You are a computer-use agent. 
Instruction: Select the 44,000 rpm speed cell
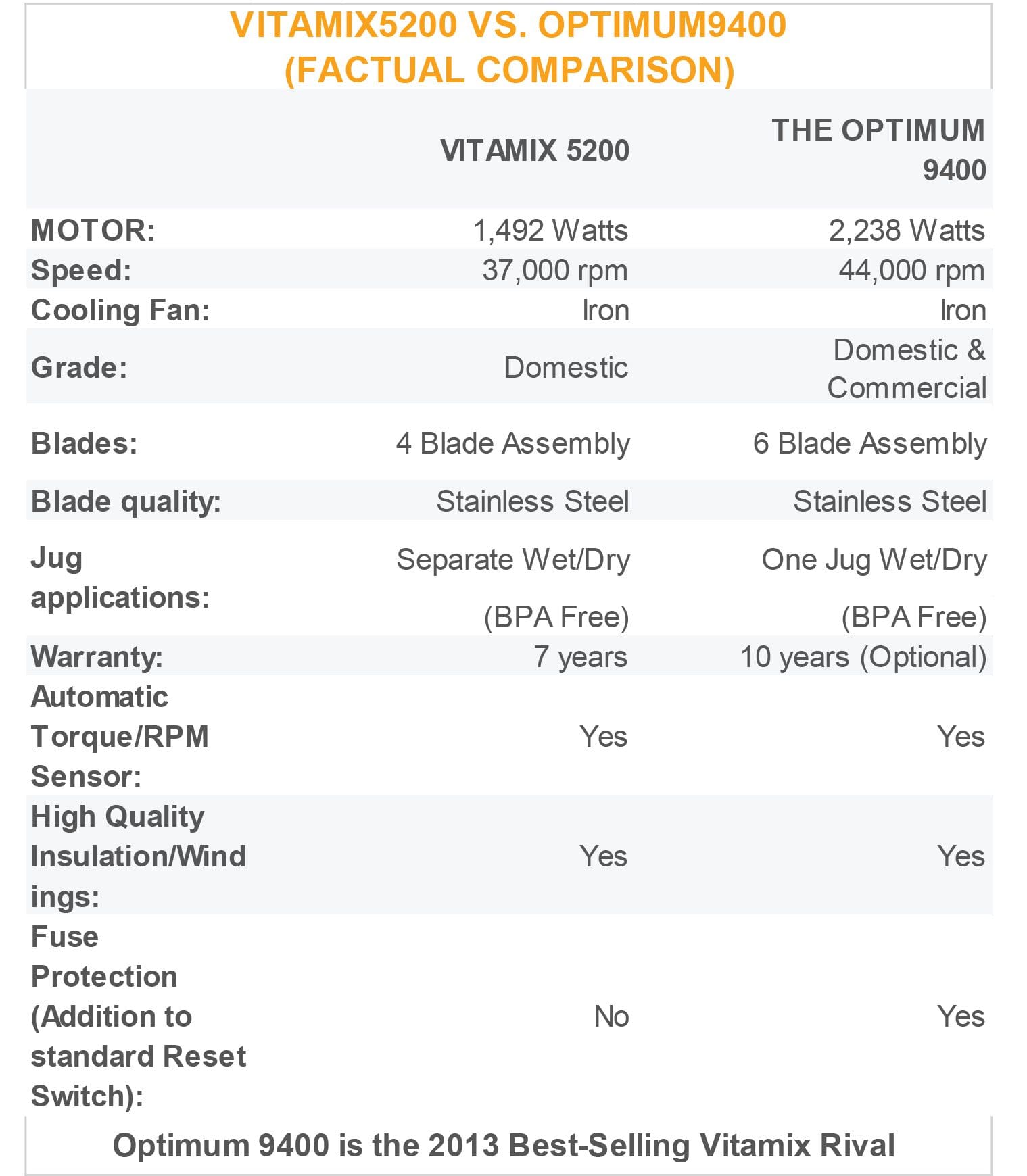(x=911, y=270)
